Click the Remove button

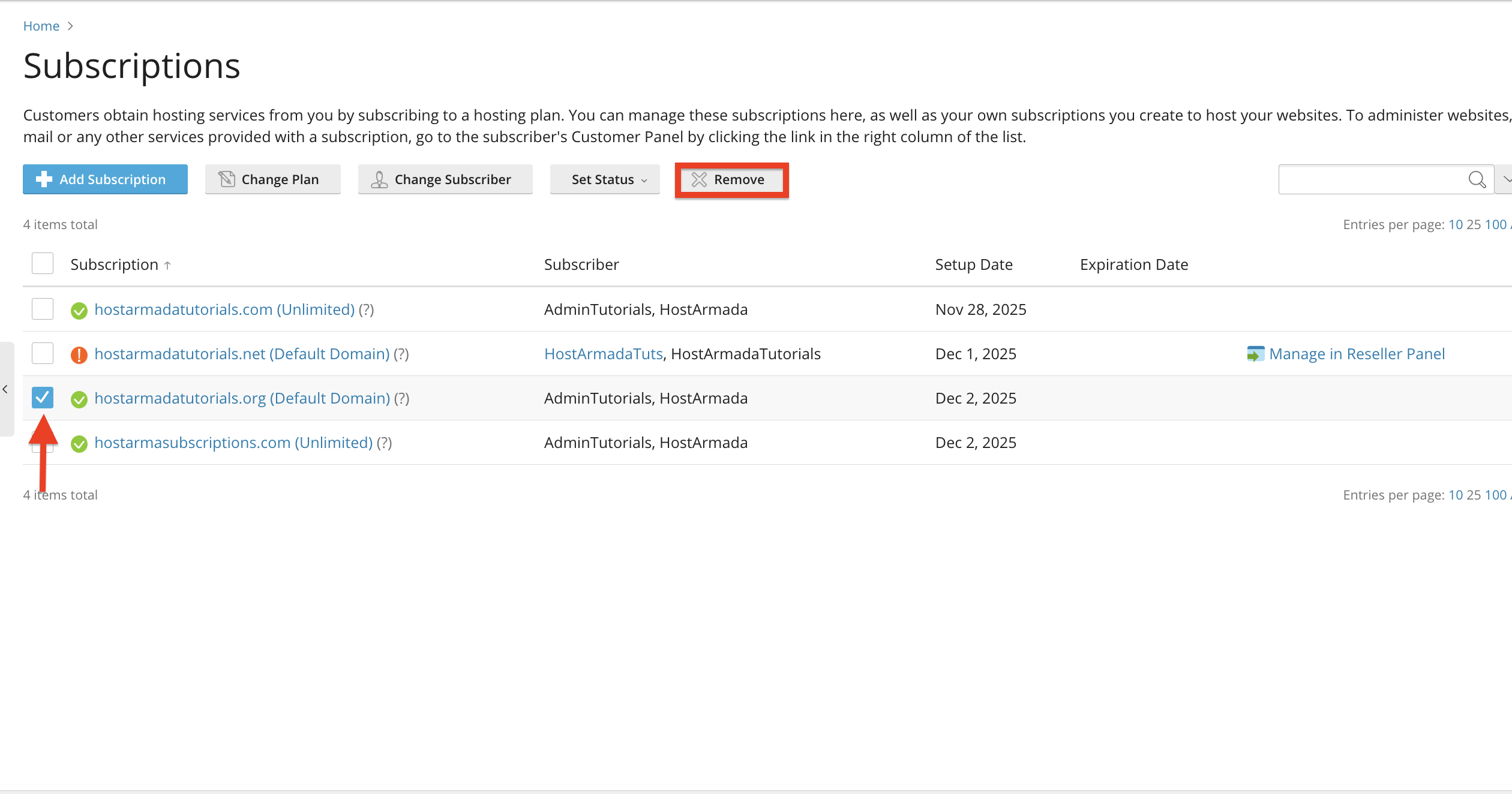tap(731, 179)
